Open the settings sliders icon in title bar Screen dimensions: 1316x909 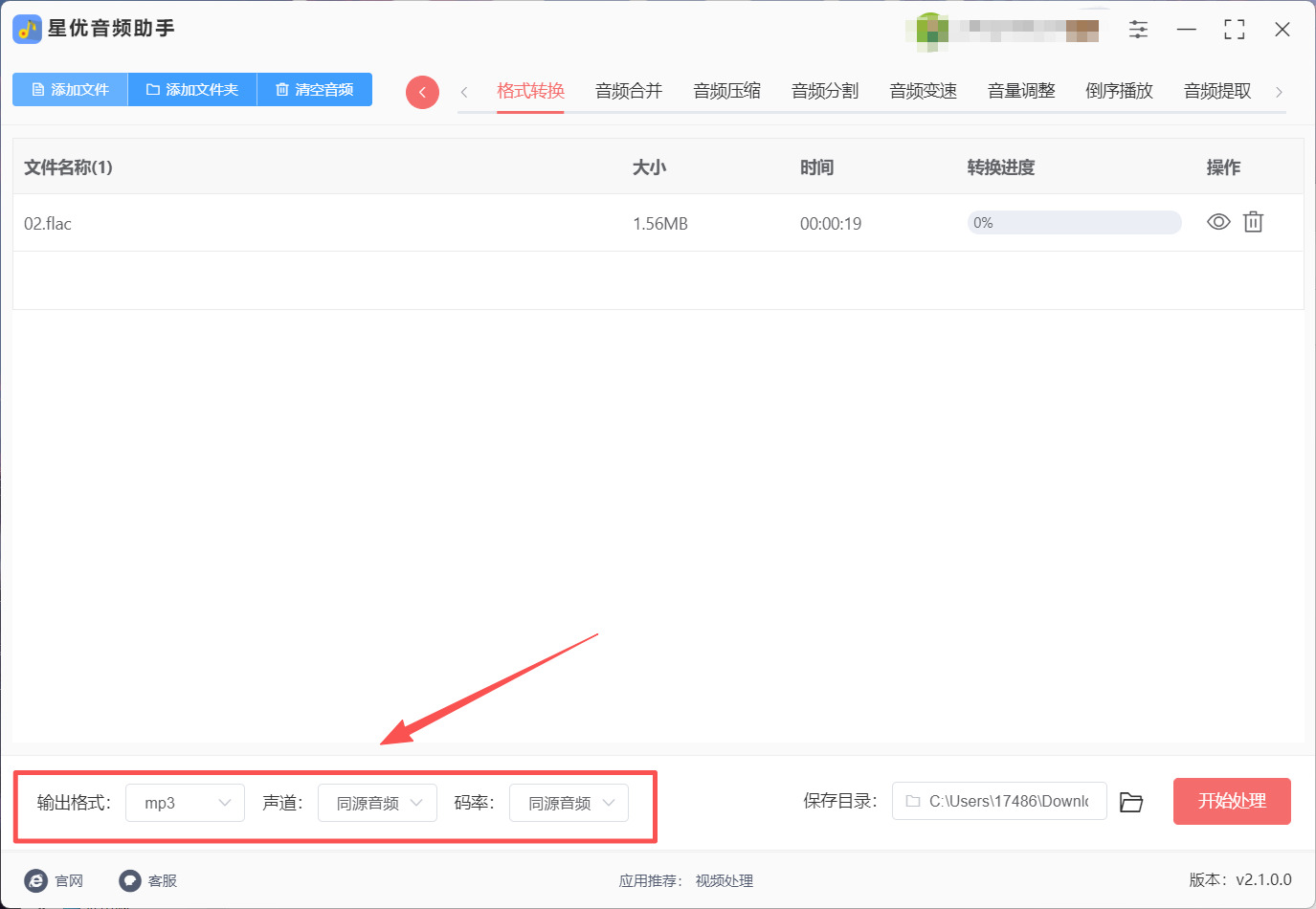[1138, 30]
